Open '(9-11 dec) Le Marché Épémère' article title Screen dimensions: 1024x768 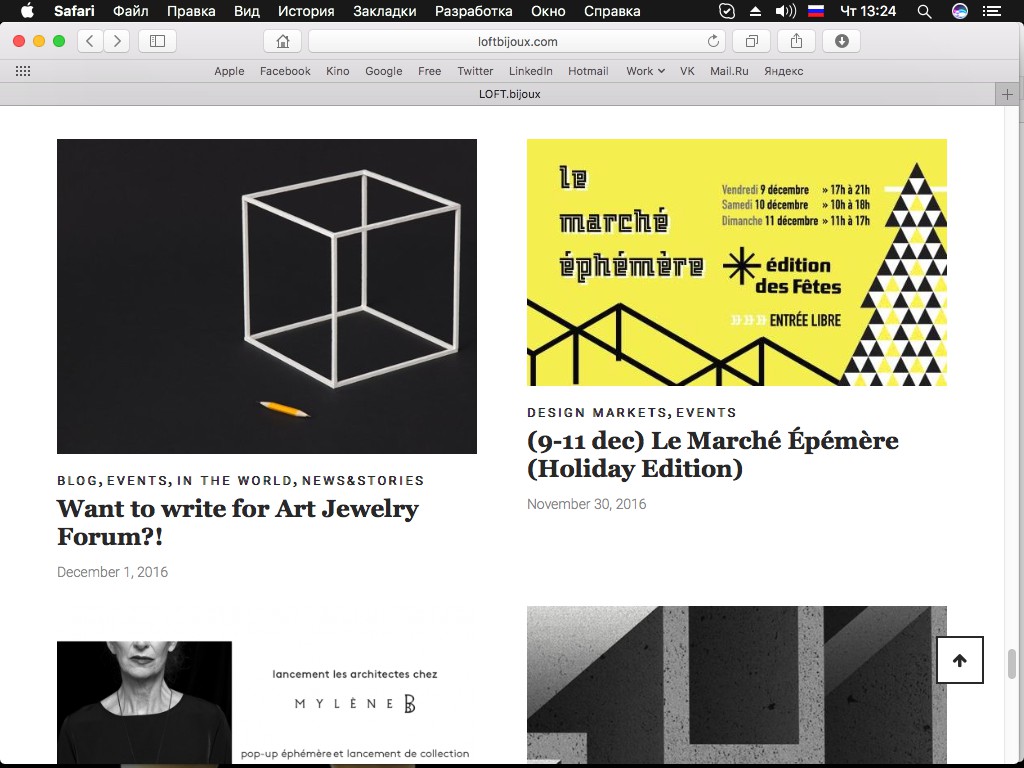click(x=712, y=454)
